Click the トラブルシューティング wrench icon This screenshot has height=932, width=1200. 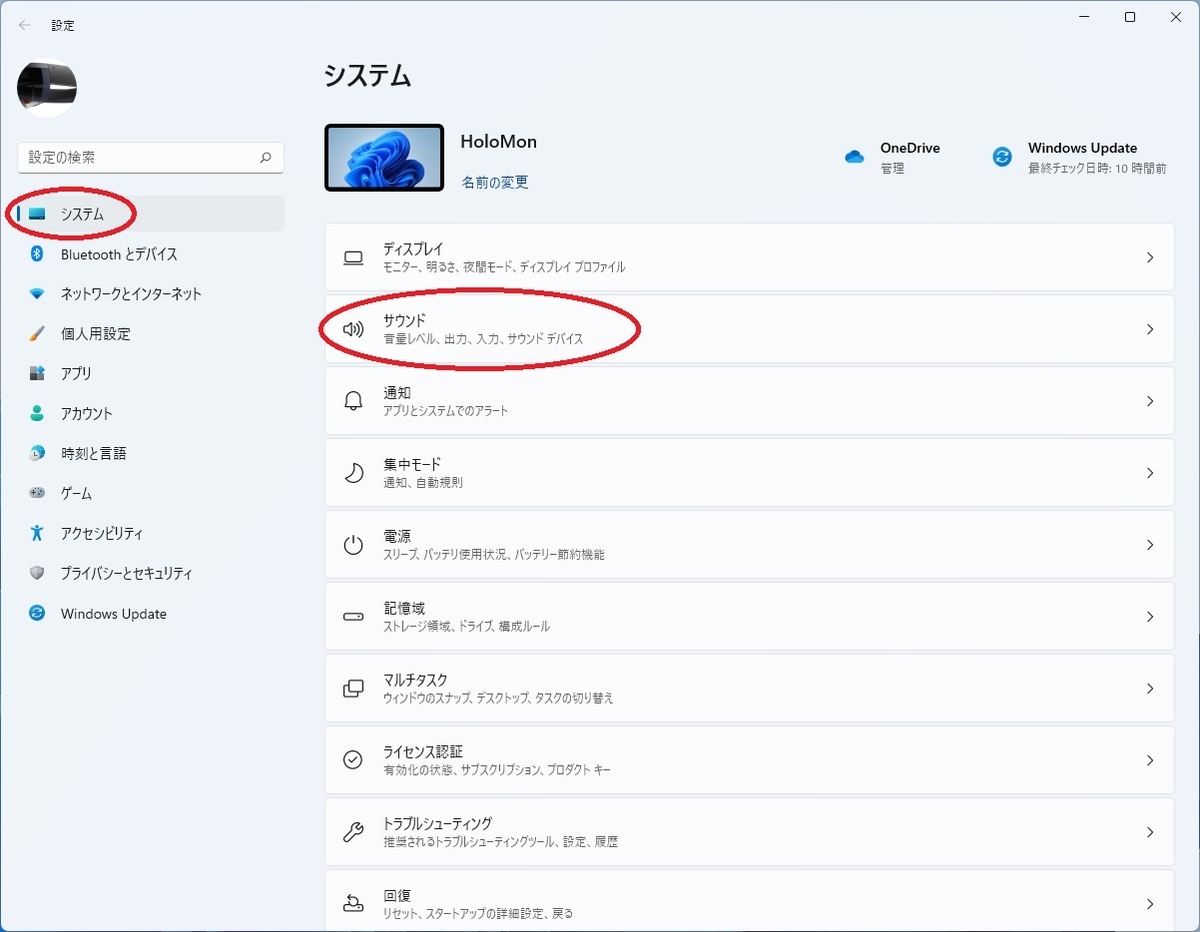click(353, 832)
